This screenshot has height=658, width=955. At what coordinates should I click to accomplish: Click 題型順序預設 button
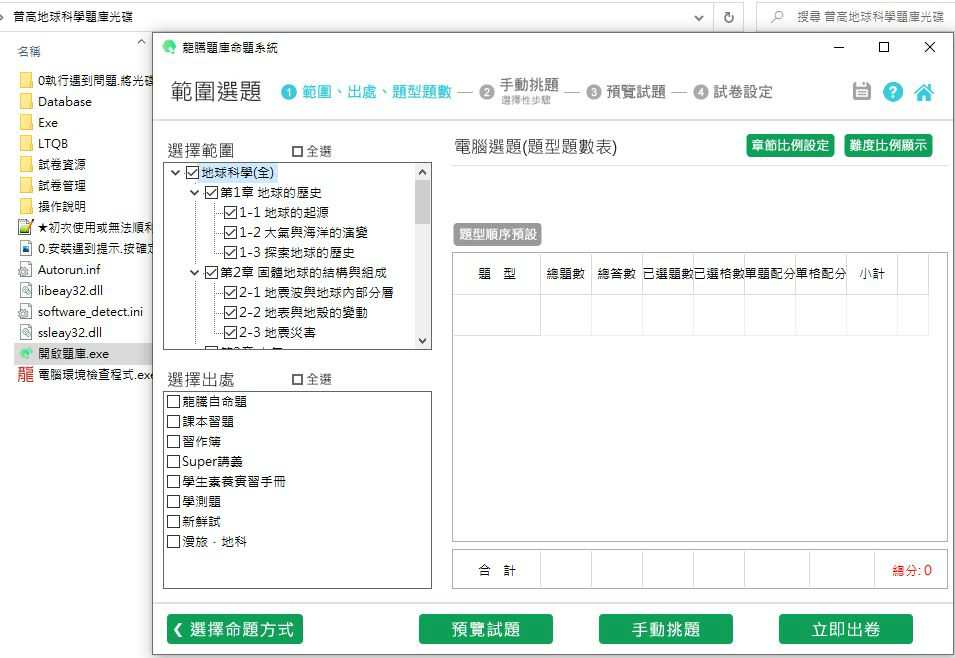tap(497, 234)
